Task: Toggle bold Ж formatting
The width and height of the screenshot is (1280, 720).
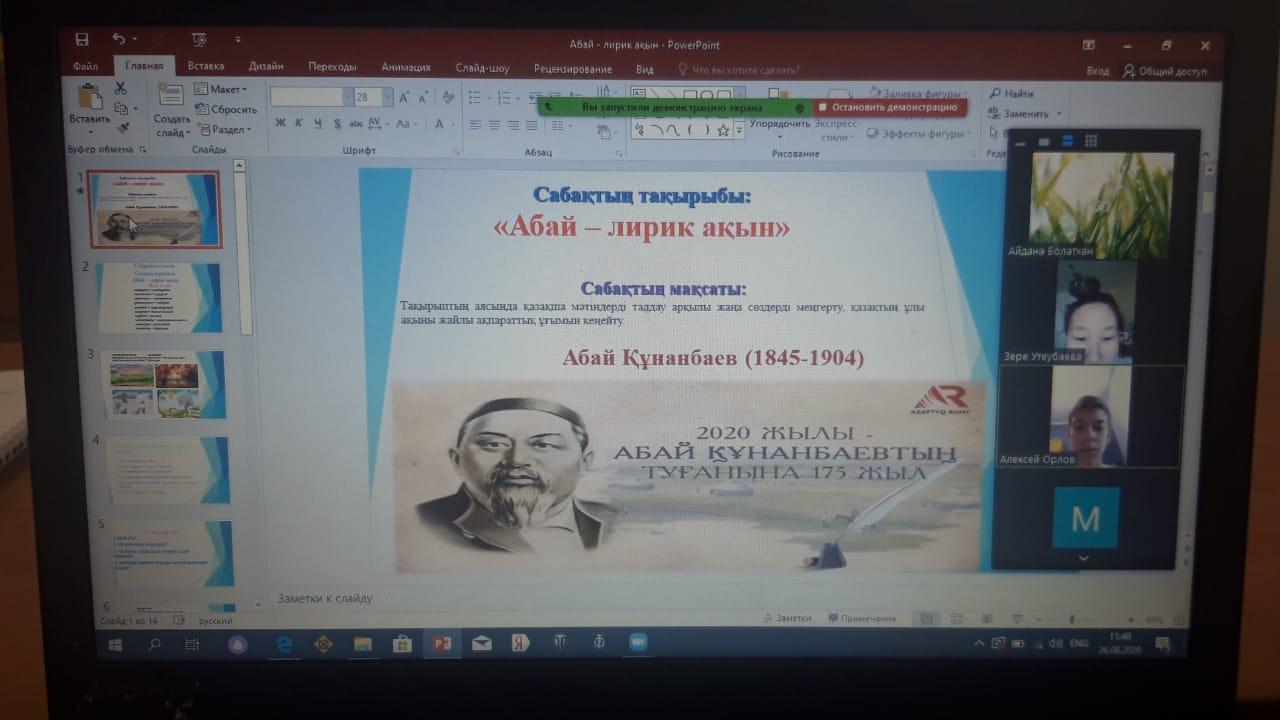Action: [x=281, y=124]
